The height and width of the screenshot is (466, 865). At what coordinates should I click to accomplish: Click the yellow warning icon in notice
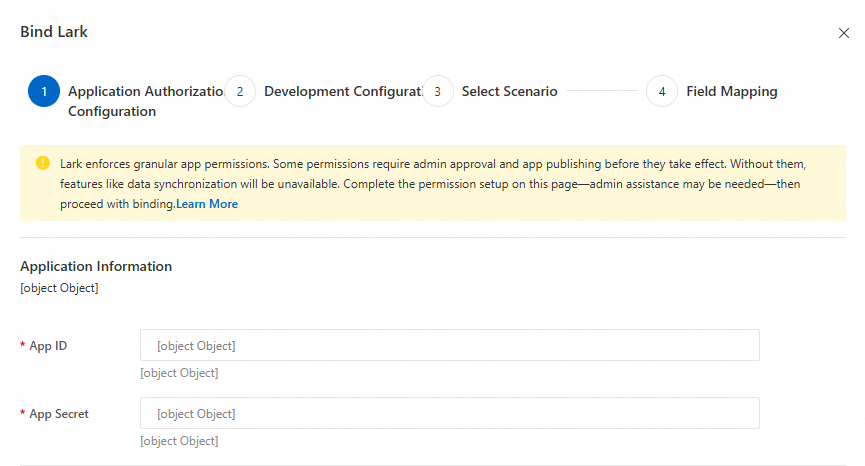click(x=42, y=163)
